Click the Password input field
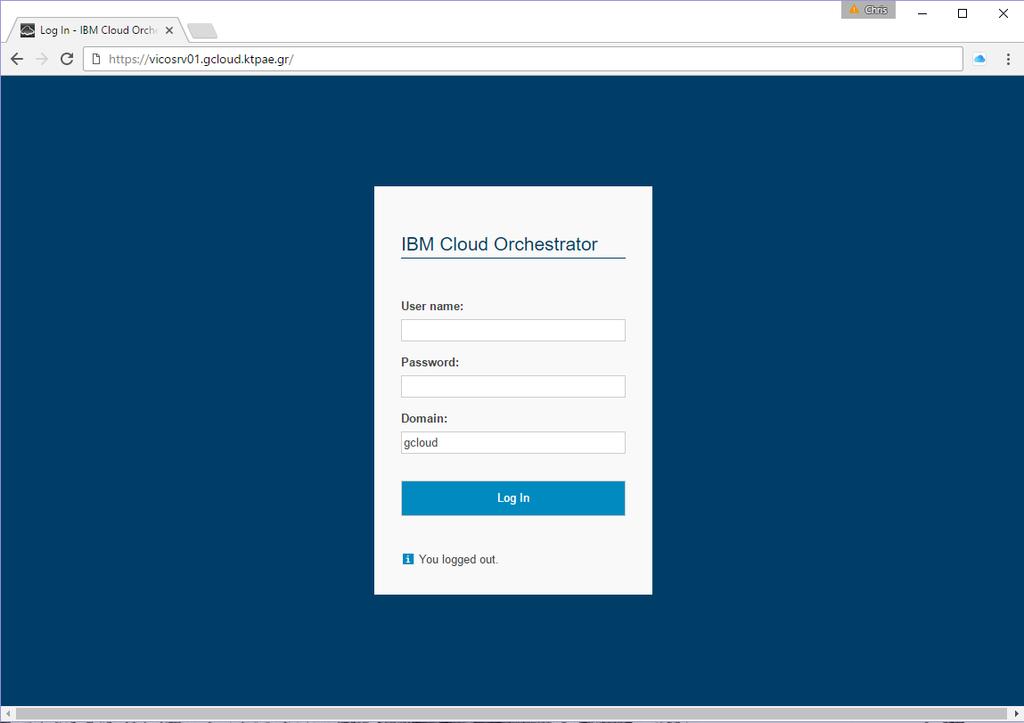 pos(513,386)
